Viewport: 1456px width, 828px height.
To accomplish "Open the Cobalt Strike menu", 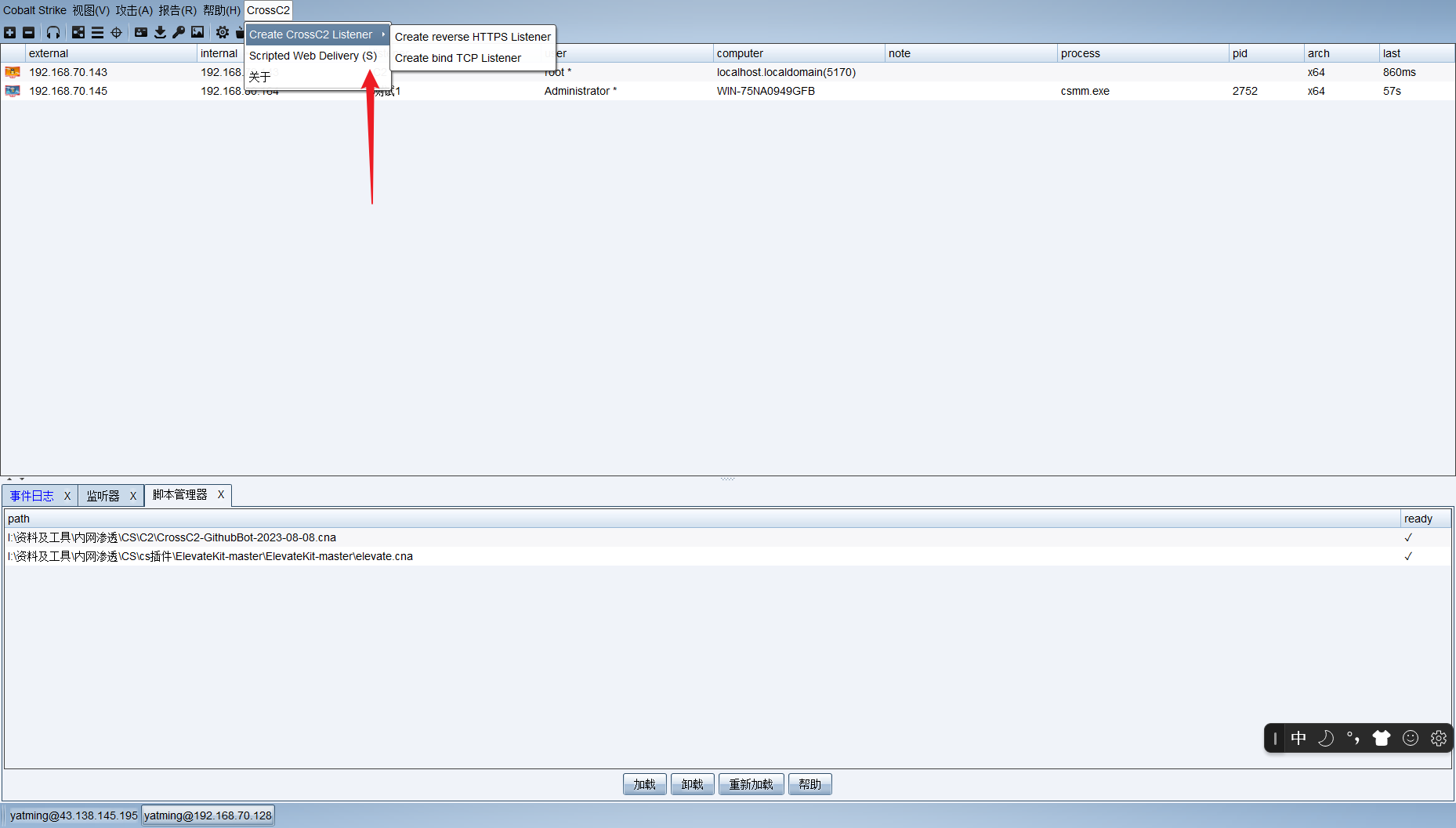I will pos(34,10).
